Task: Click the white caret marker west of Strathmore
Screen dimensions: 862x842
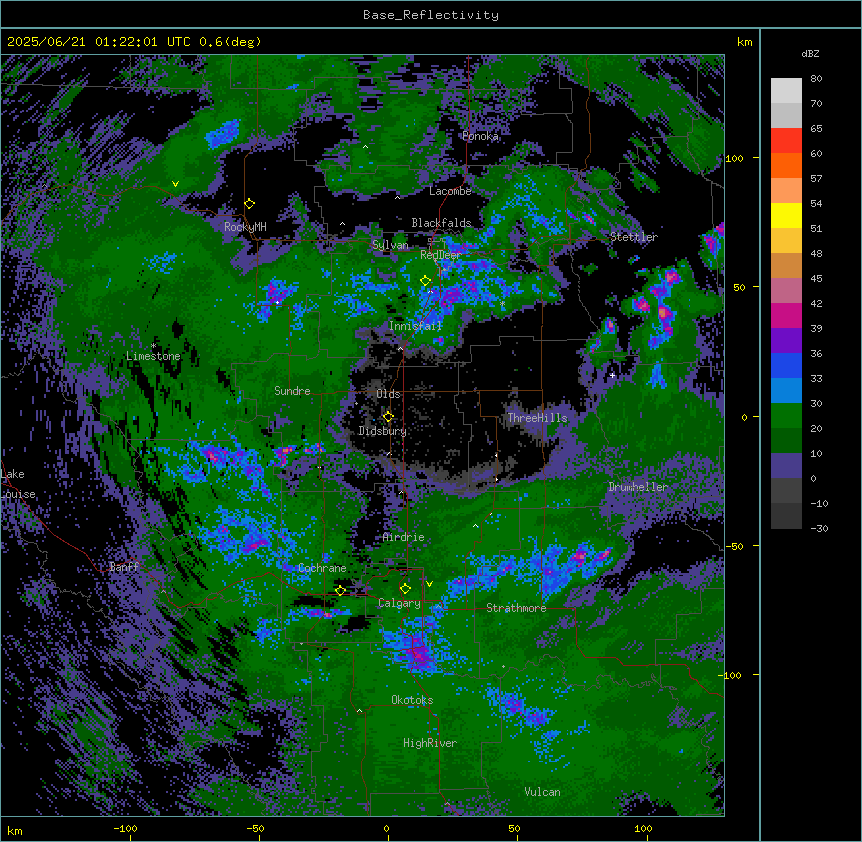Action: [438, 606]
